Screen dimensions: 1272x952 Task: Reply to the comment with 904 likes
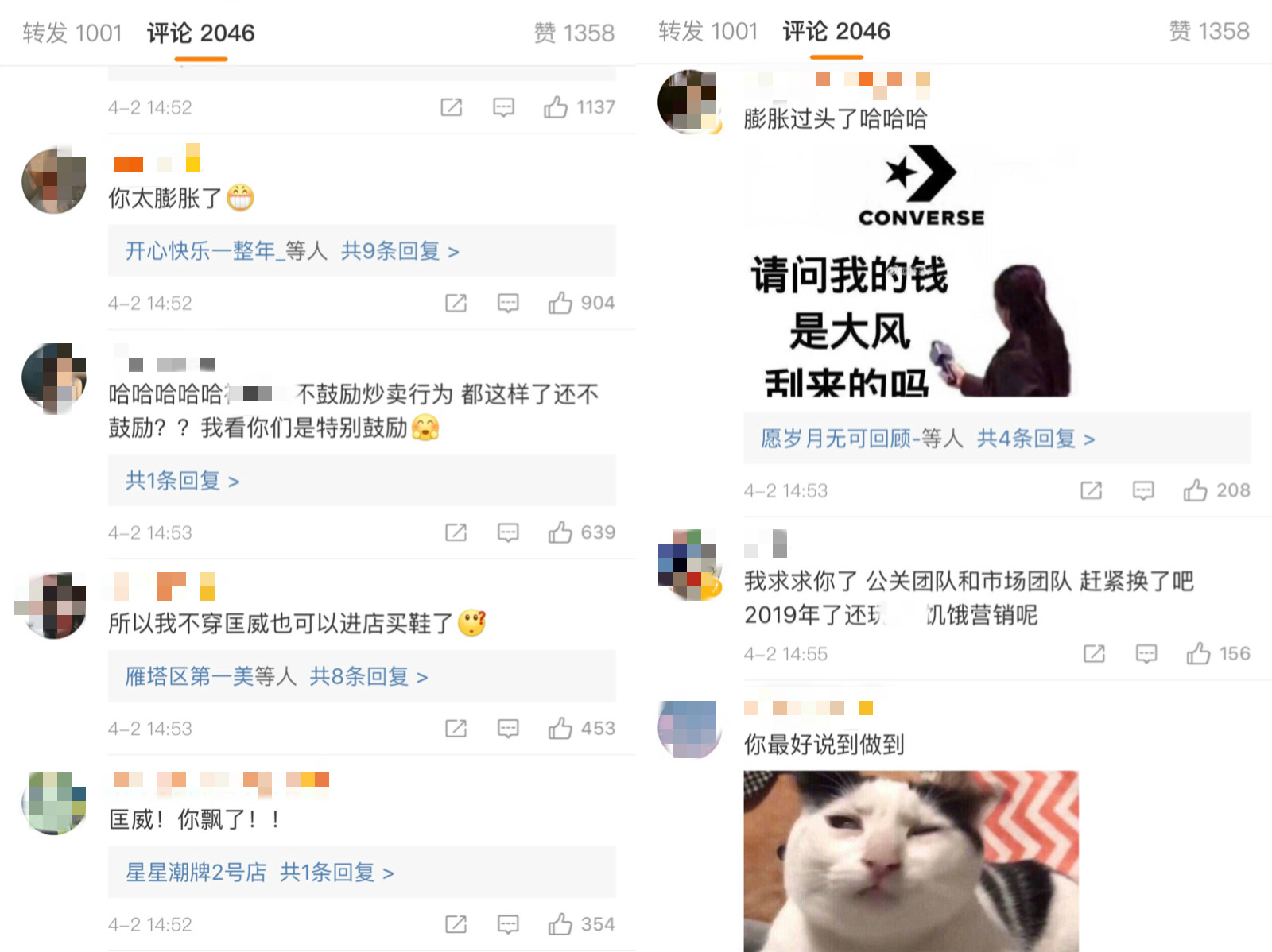[x=508, y=303]
